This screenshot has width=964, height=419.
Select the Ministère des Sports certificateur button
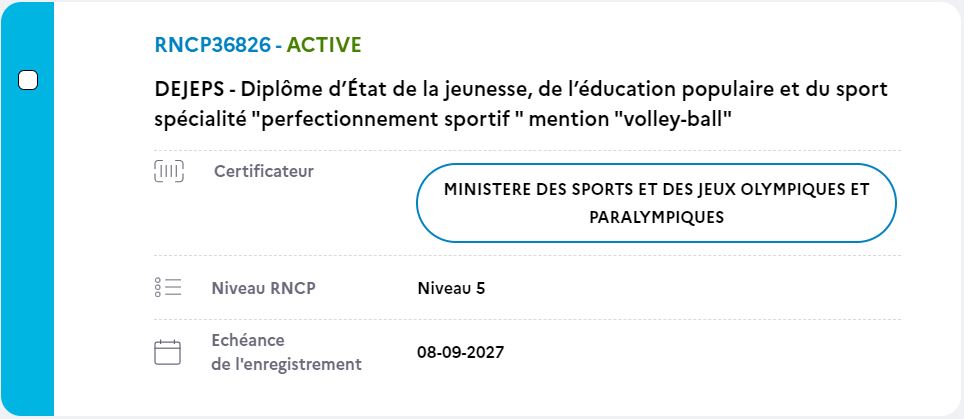coord(656,203)
